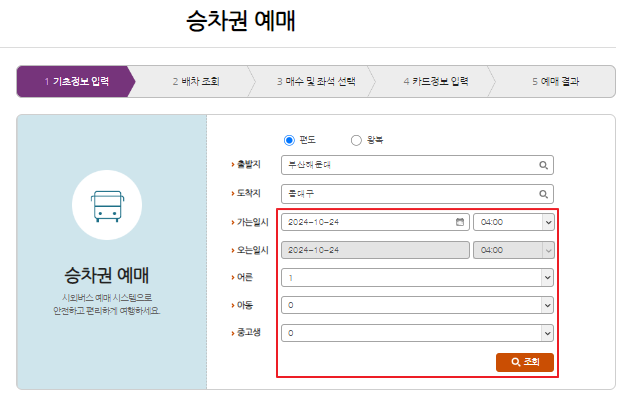Viewport: 627px width, 394px height.
Task: Select step 5 예매 결과 tab
Action: pyautogui.click(x=555, y=82)
